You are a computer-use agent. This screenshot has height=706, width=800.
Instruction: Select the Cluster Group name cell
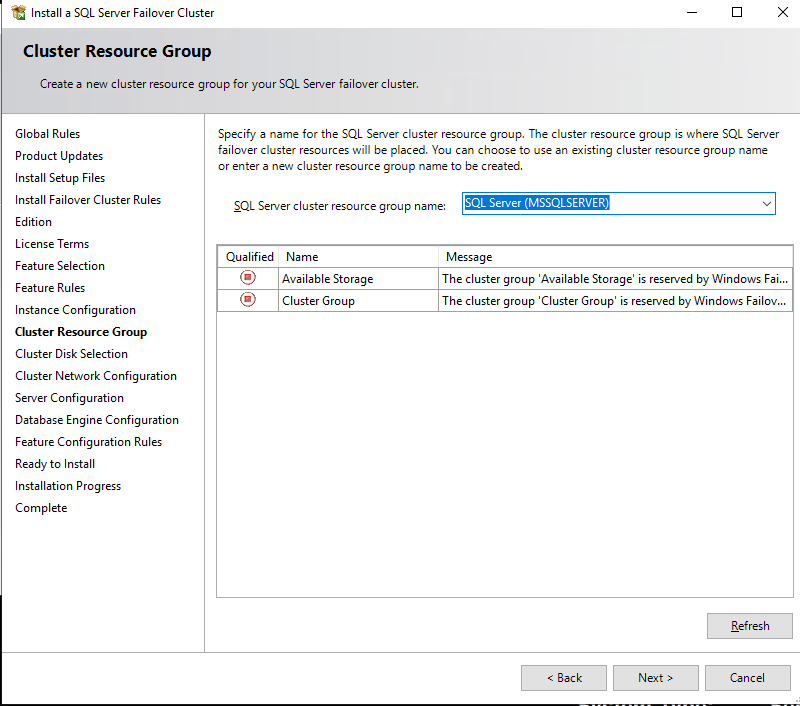coord(358,300)
